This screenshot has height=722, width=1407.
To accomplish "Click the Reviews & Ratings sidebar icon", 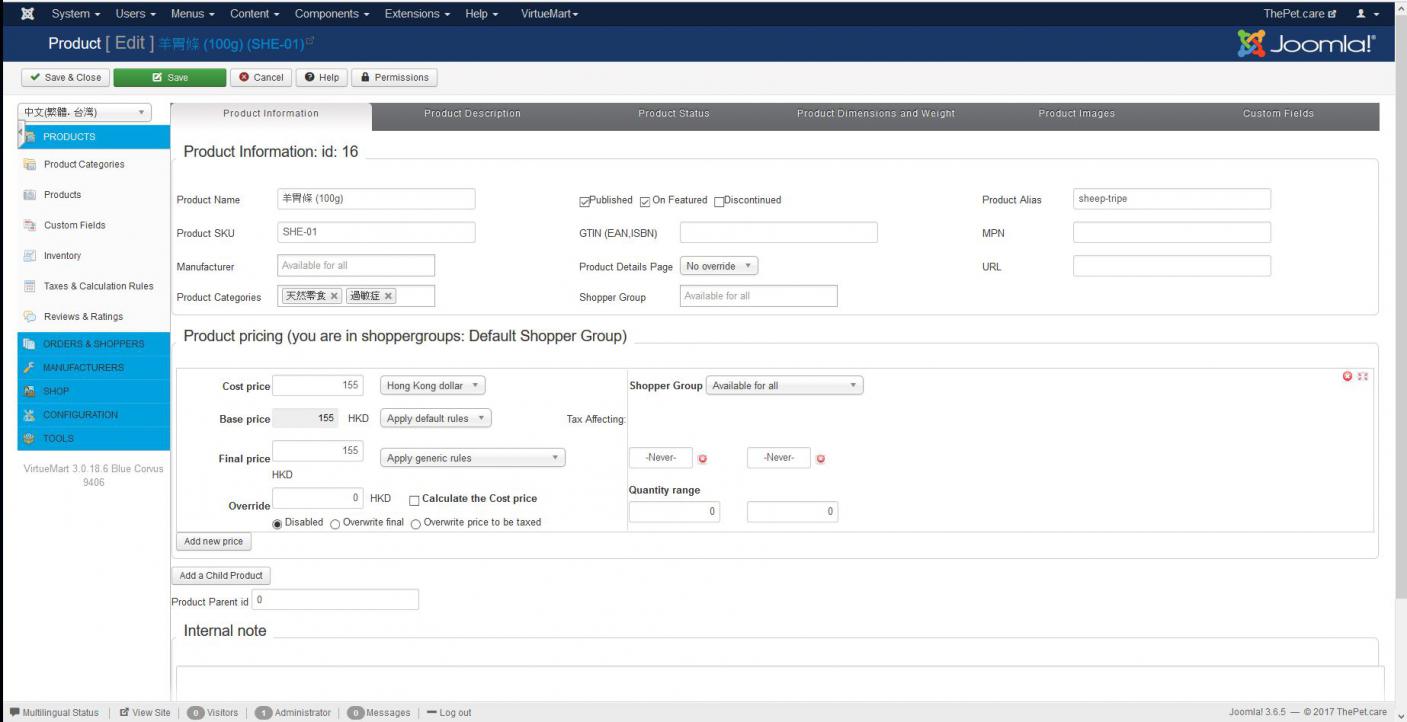I will pos(30,317).
